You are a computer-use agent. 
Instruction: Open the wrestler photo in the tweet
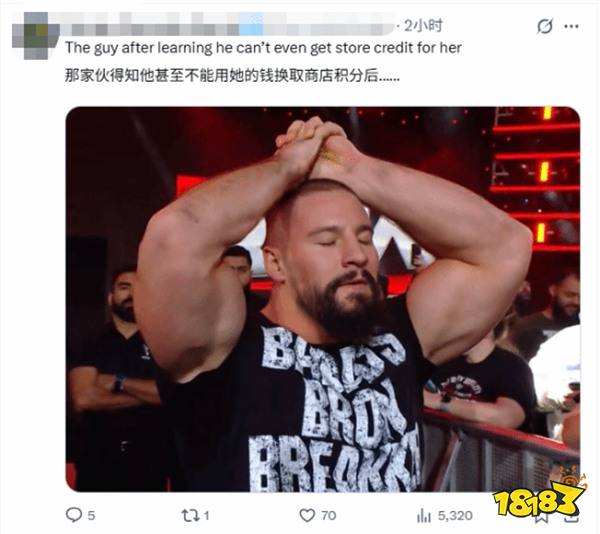tap(323, 299)
